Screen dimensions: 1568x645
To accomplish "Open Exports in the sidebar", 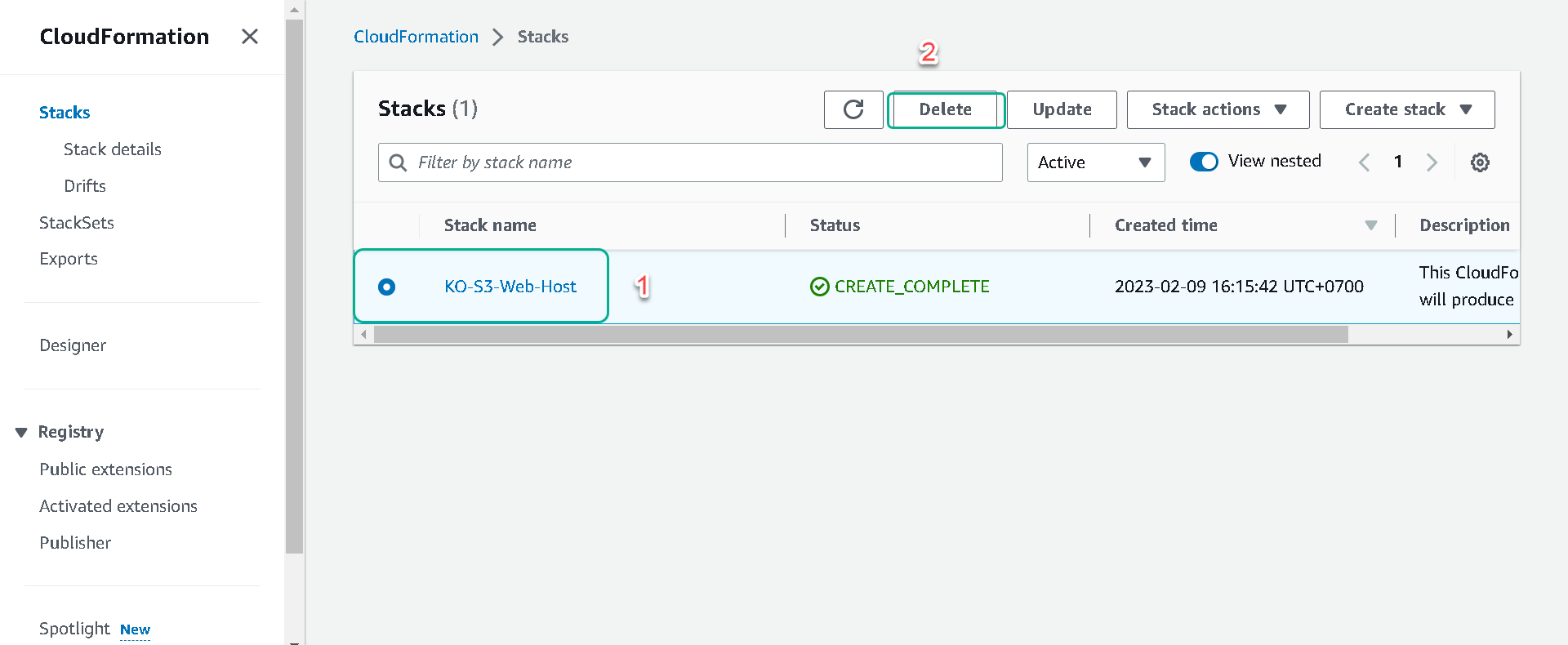I will (69, 259).
